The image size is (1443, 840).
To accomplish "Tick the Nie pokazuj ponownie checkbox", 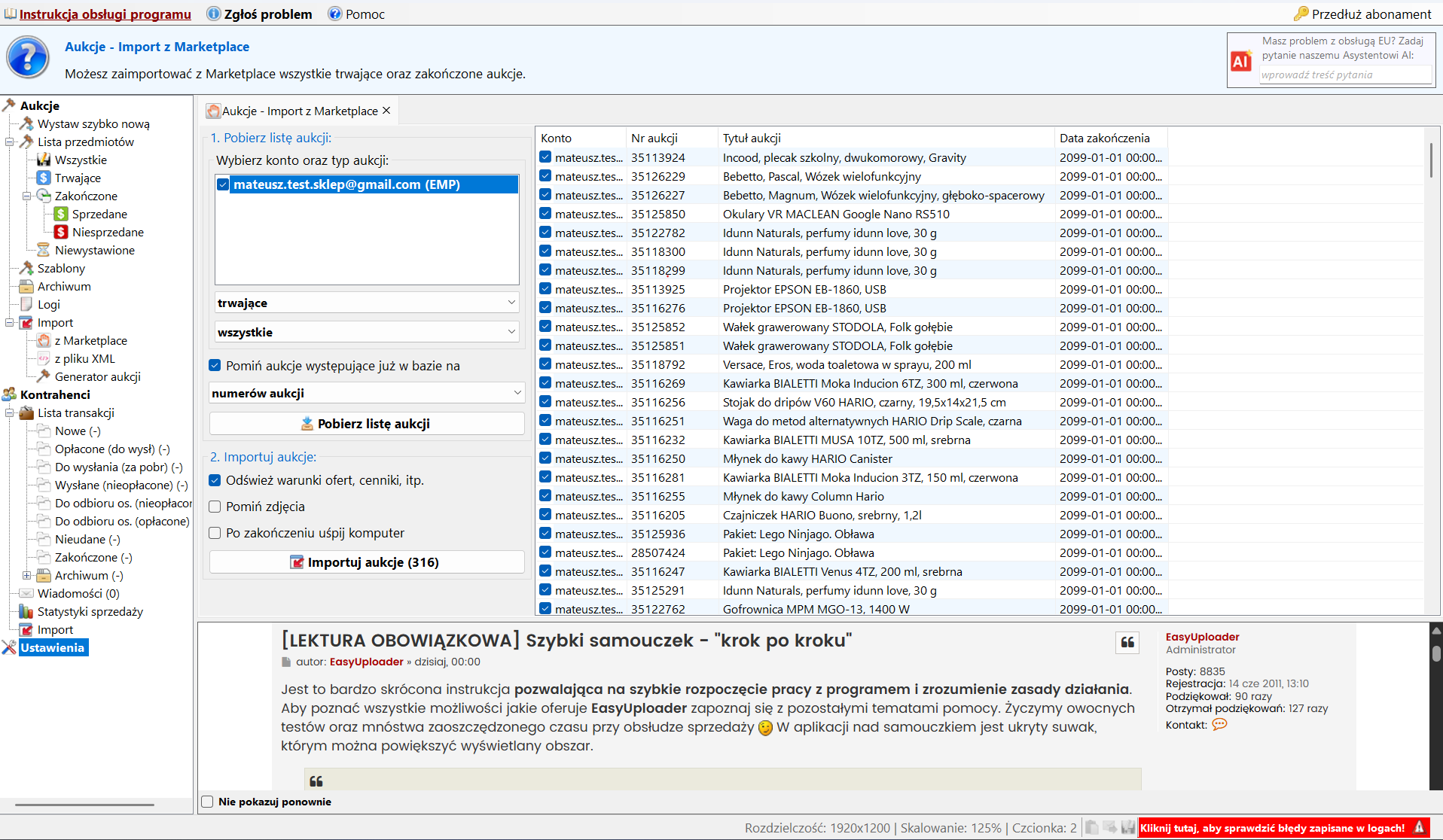I will coord(208,802).
